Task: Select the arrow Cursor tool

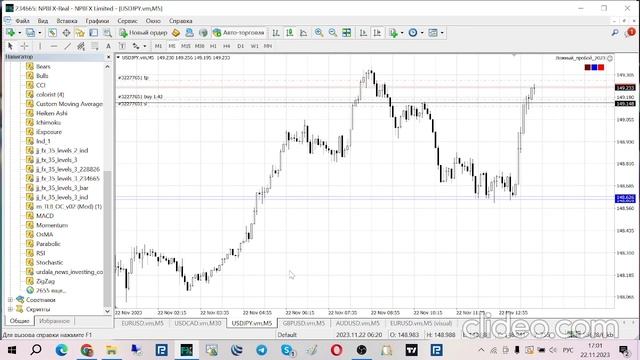Action: pos(10,46)
